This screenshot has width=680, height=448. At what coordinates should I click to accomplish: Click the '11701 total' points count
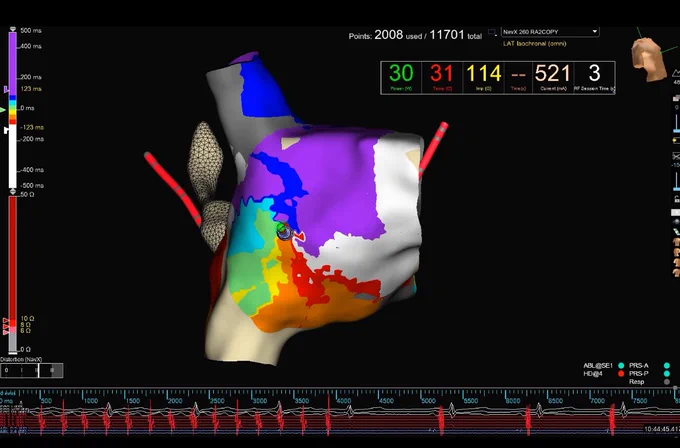(455, 35)
